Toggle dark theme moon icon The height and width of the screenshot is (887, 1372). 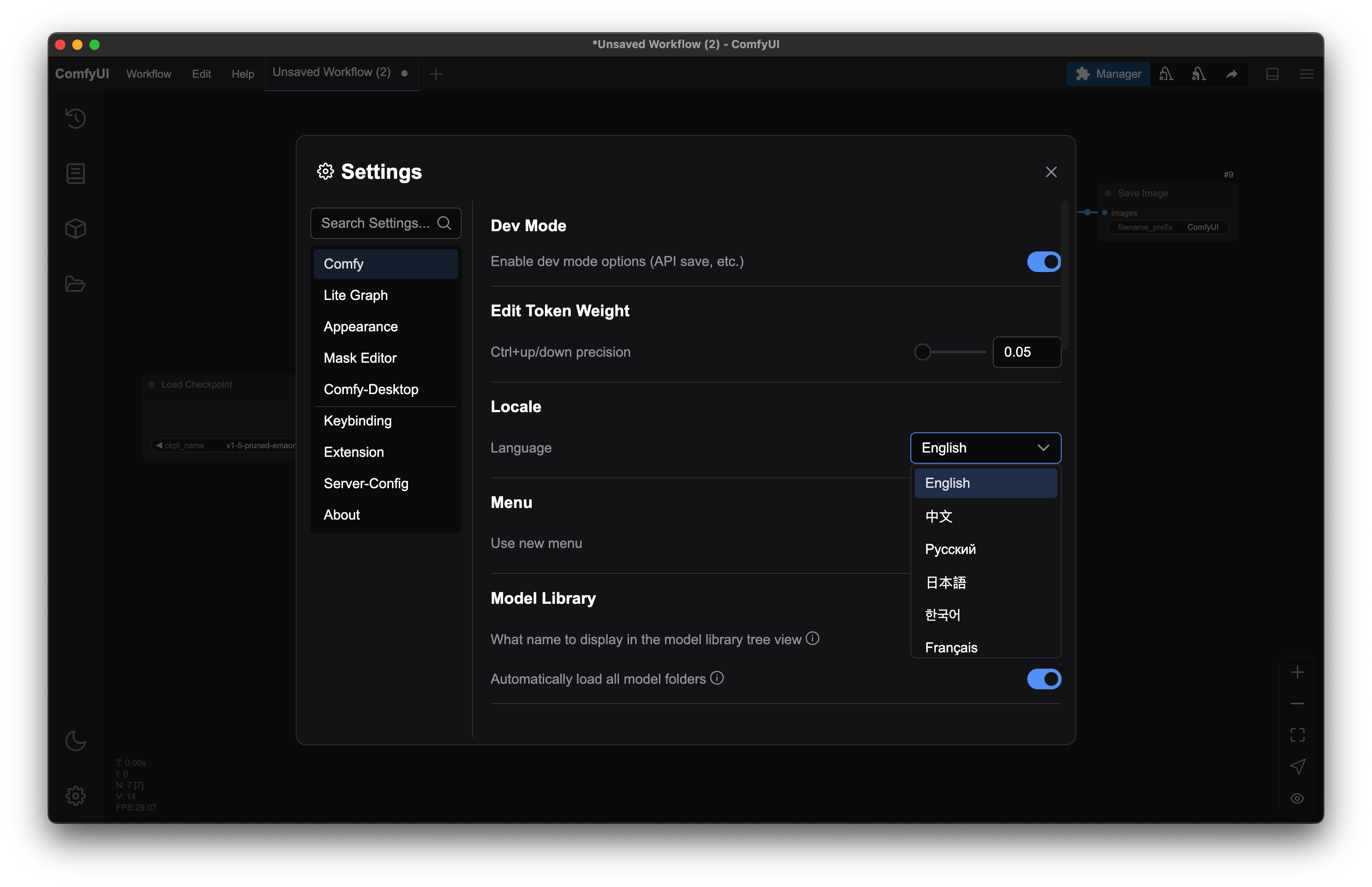coord(76,741)
